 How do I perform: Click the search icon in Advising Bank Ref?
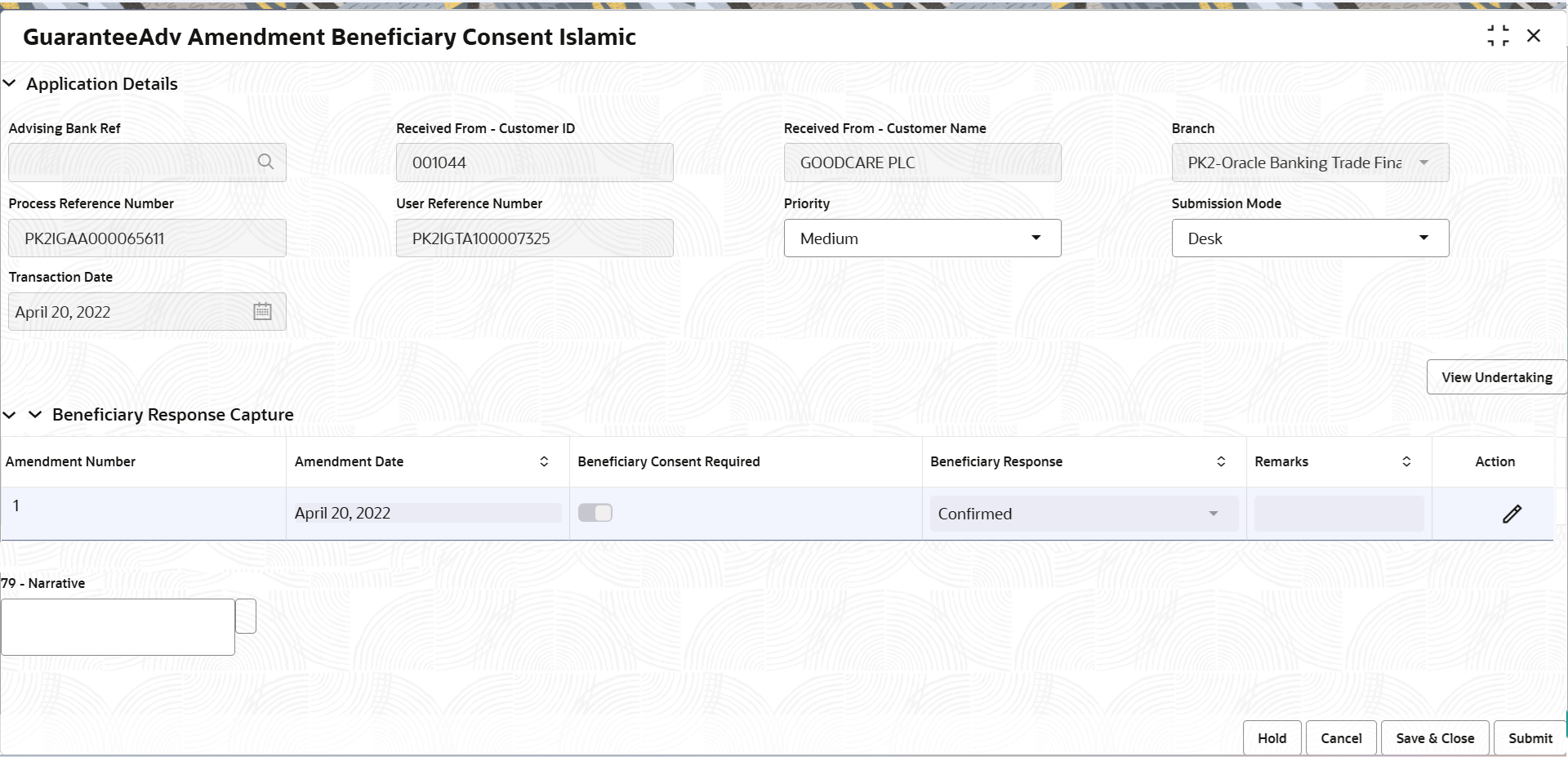pyautogui.click(x=265, y=162)
